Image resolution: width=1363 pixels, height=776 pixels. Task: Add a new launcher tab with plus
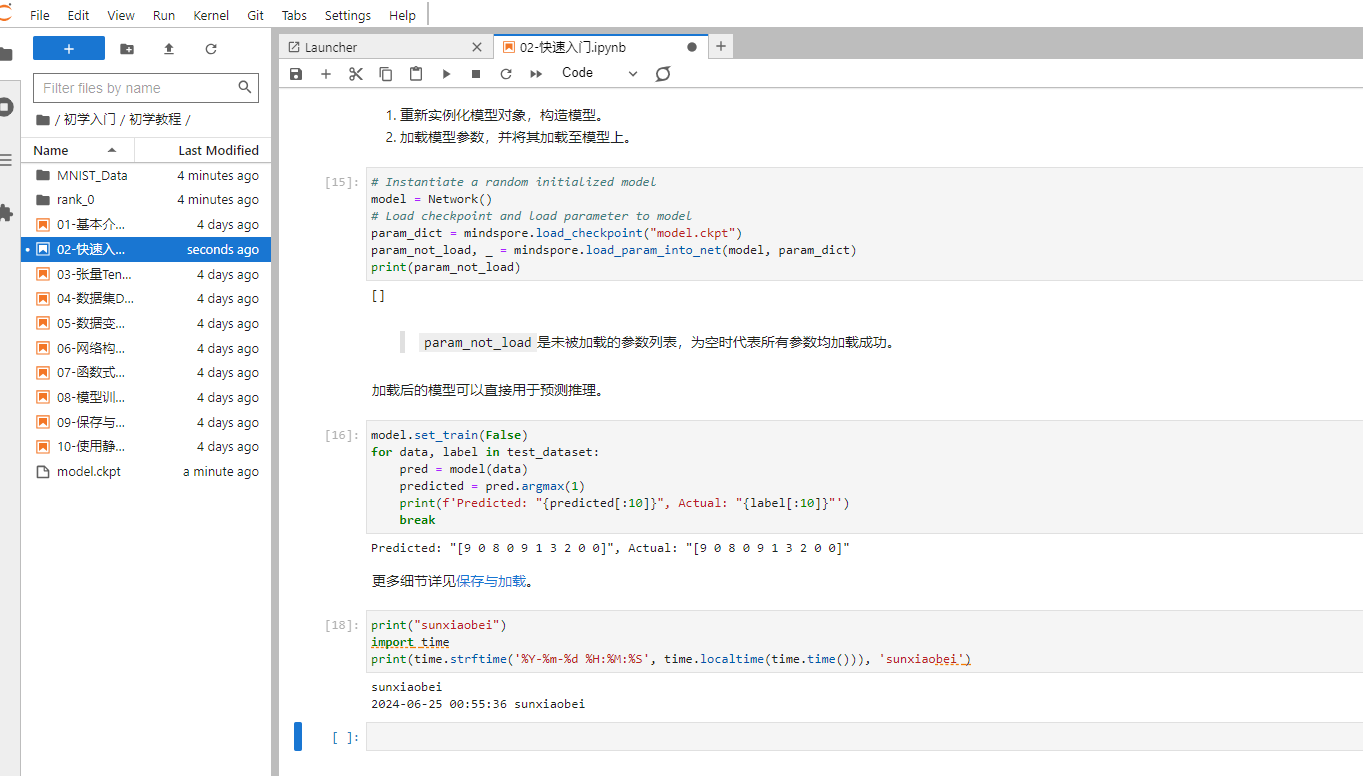click(x=721, y=46)
